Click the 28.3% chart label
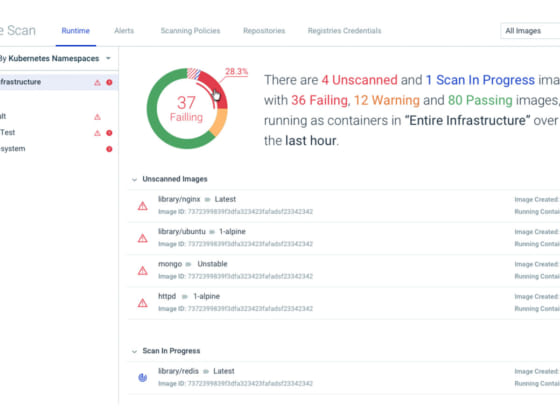 [x=236, y=71]
